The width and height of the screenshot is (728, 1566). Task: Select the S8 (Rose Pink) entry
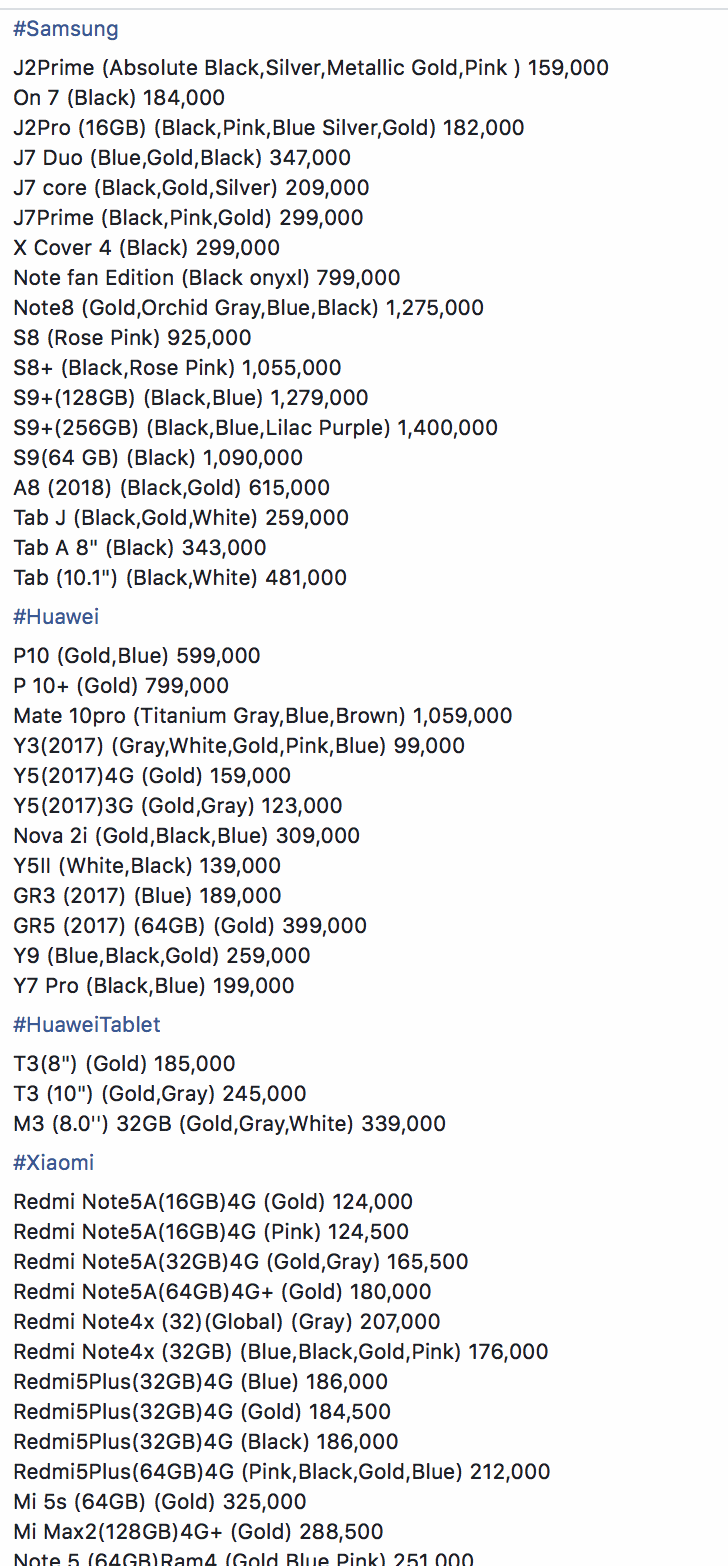tap(132, 338)
